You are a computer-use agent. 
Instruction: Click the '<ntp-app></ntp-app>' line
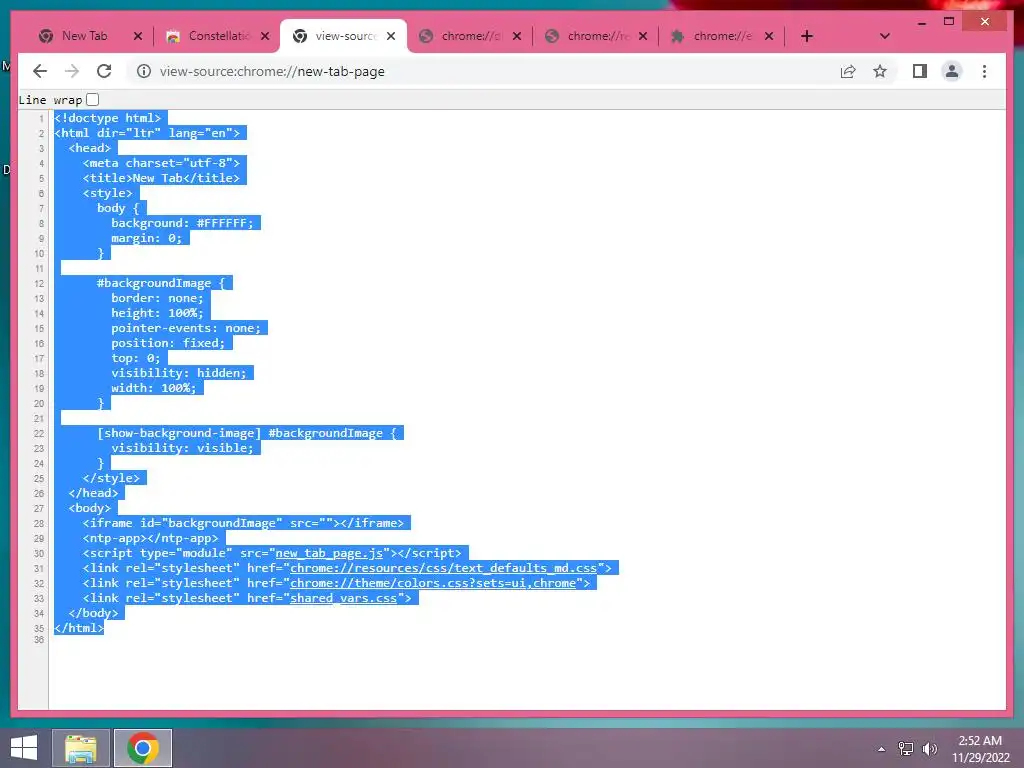coord(150,538)
